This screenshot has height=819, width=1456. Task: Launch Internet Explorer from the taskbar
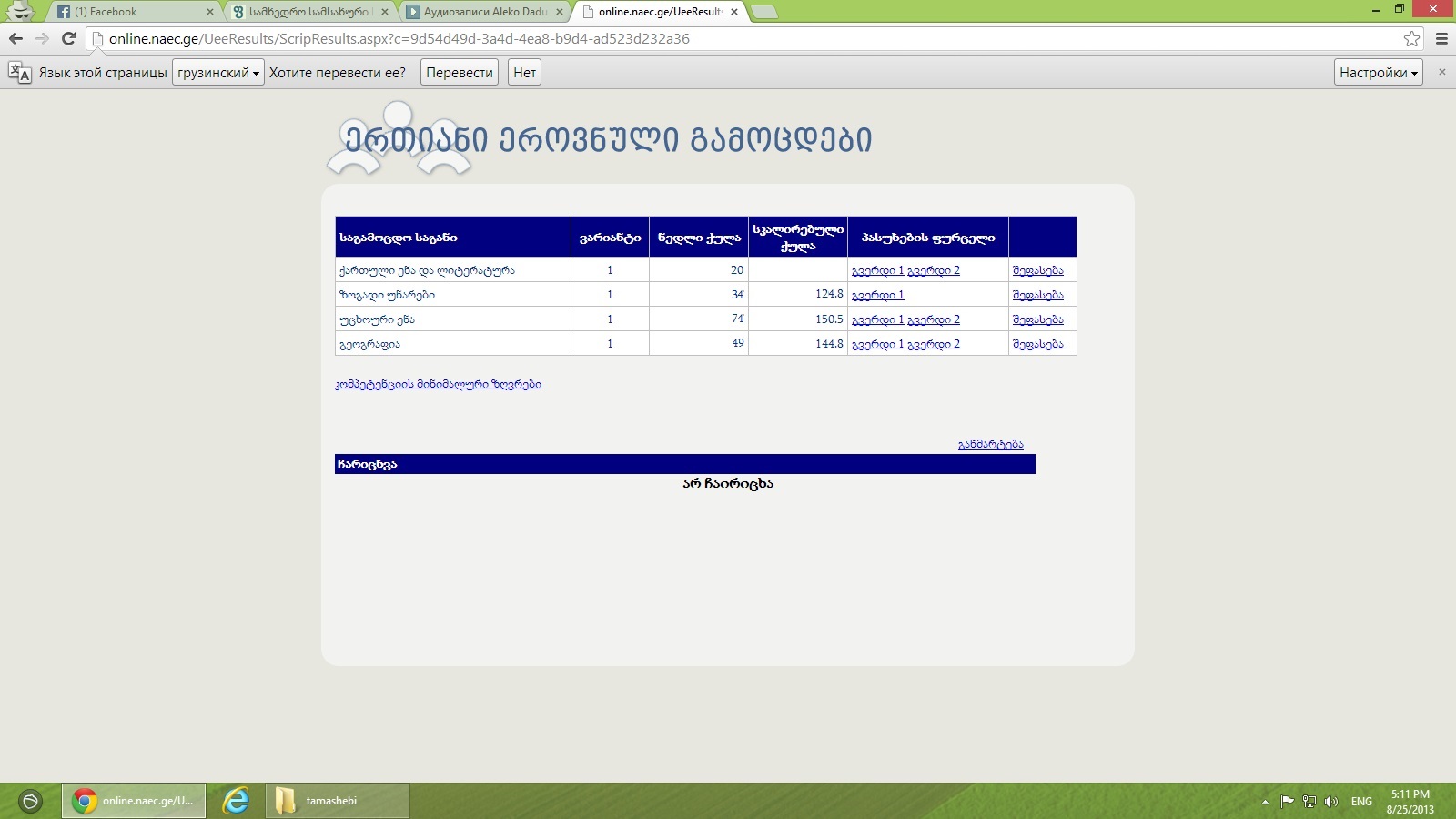(236, 801)
